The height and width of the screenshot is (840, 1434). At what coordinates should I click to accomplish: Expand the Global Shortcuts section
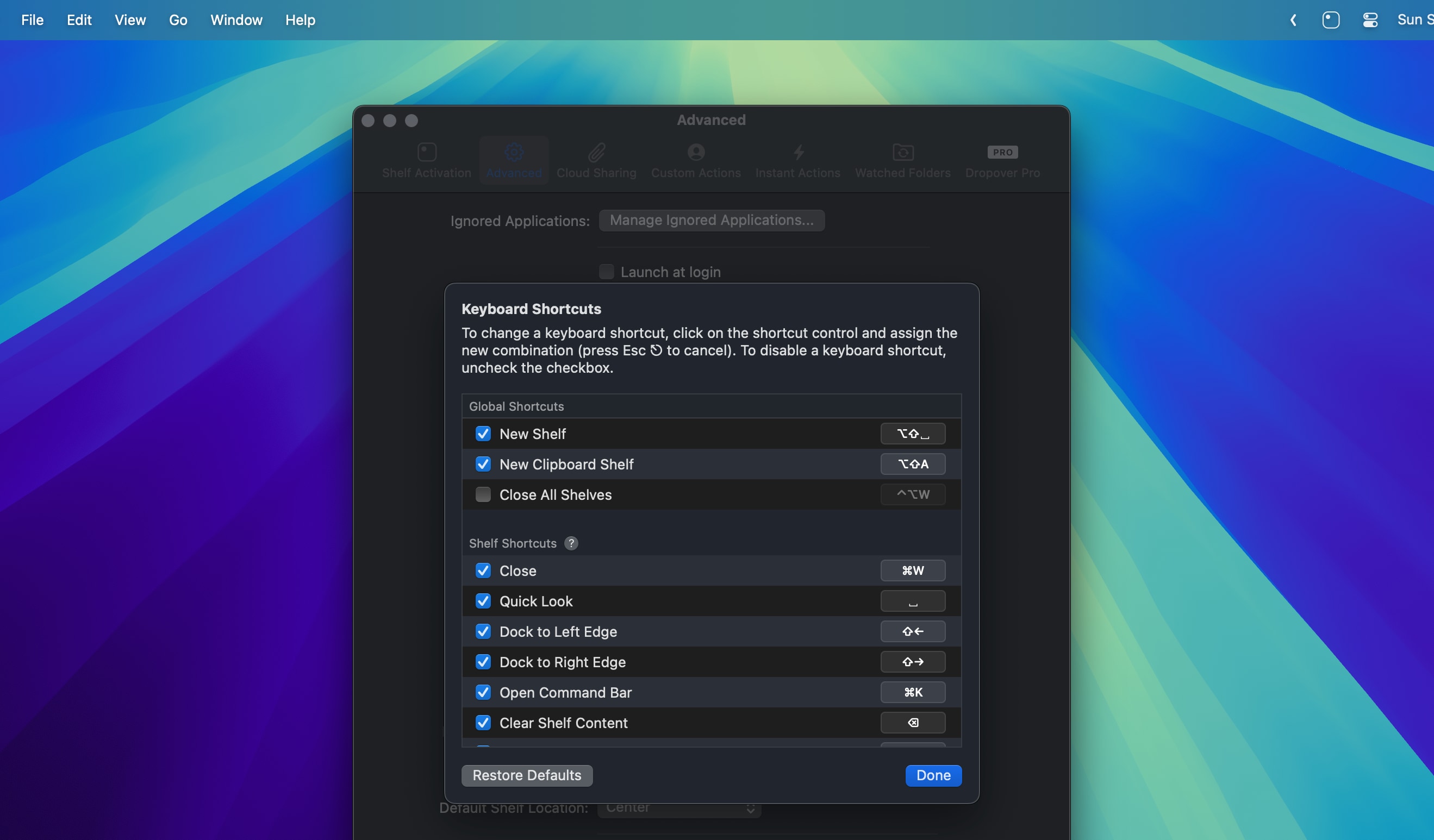coord(516,406)
